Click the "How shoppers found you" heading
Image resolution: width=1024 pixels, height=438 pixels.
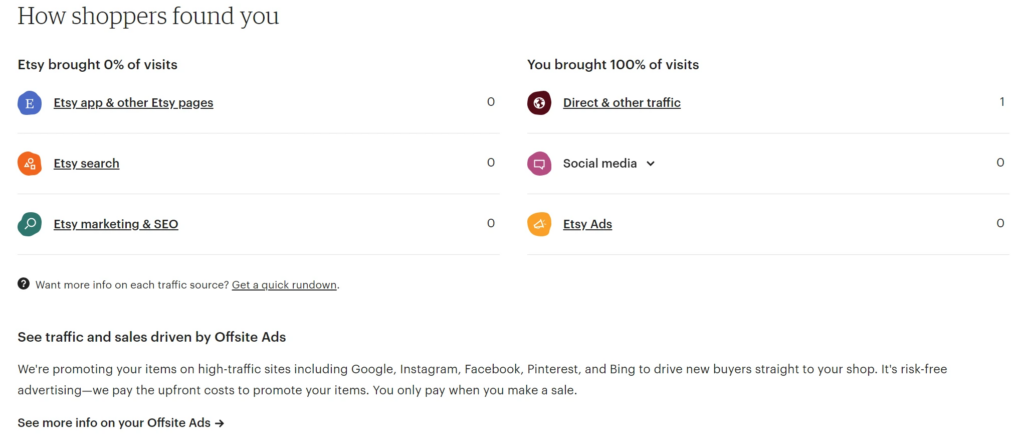[148, 16]
